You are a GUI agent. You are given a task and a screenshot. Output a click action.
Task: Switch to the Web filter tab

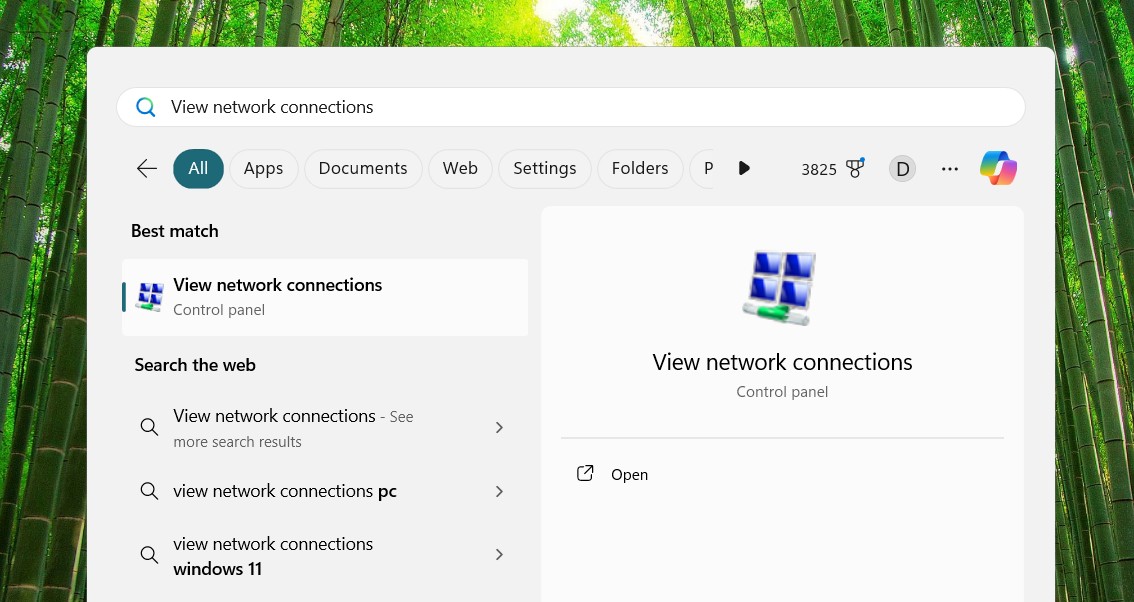tap(460, 169)
